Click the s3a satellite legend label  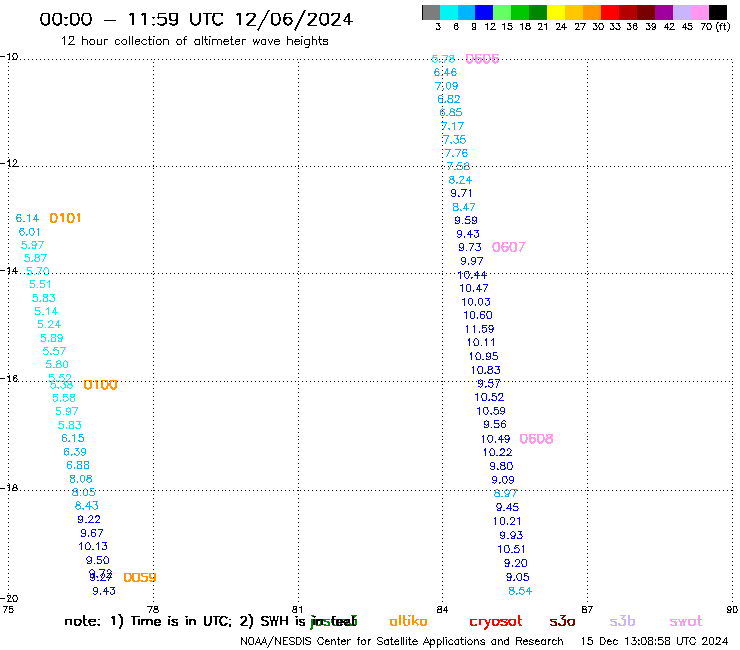click(x=562, y=621)
